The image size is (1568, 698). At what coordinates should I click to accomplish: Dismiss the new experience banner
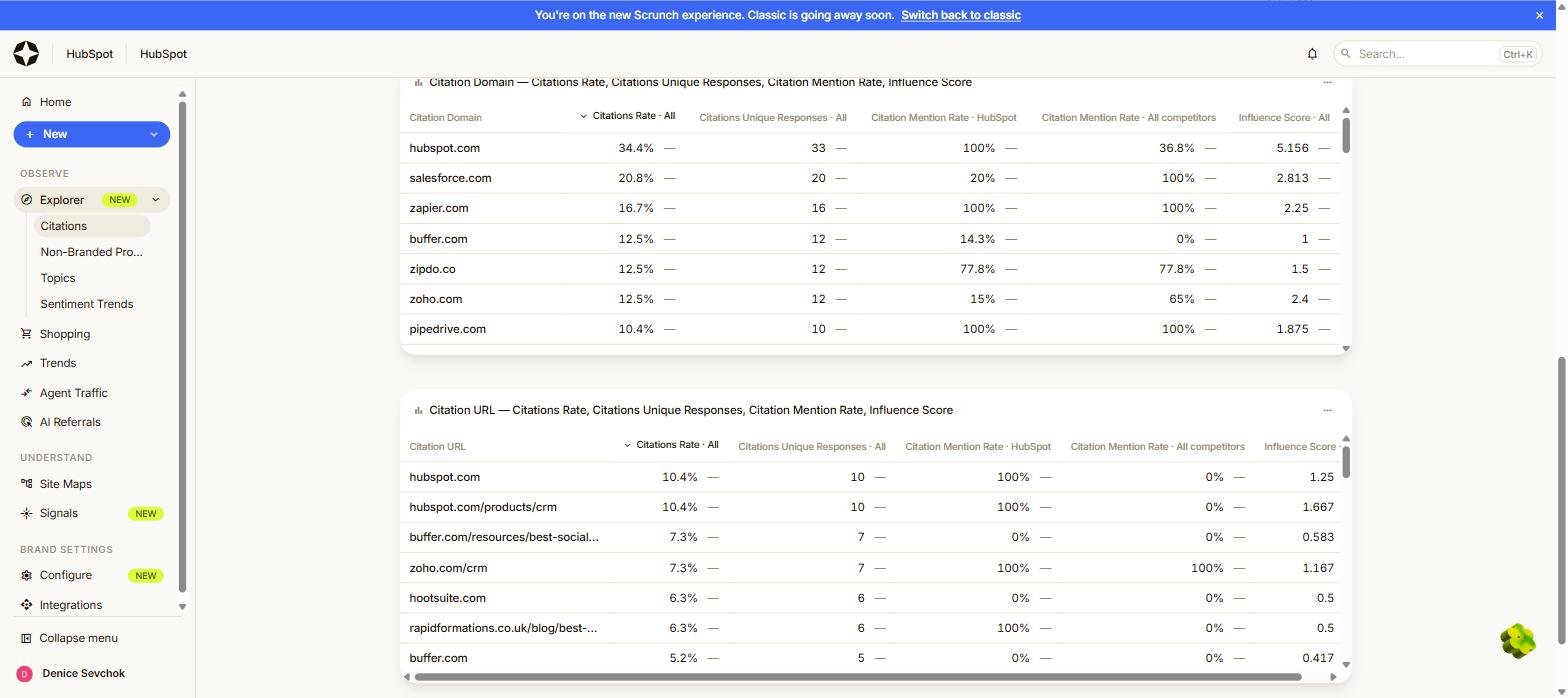pyautogui.click(x=1539, y=15)
